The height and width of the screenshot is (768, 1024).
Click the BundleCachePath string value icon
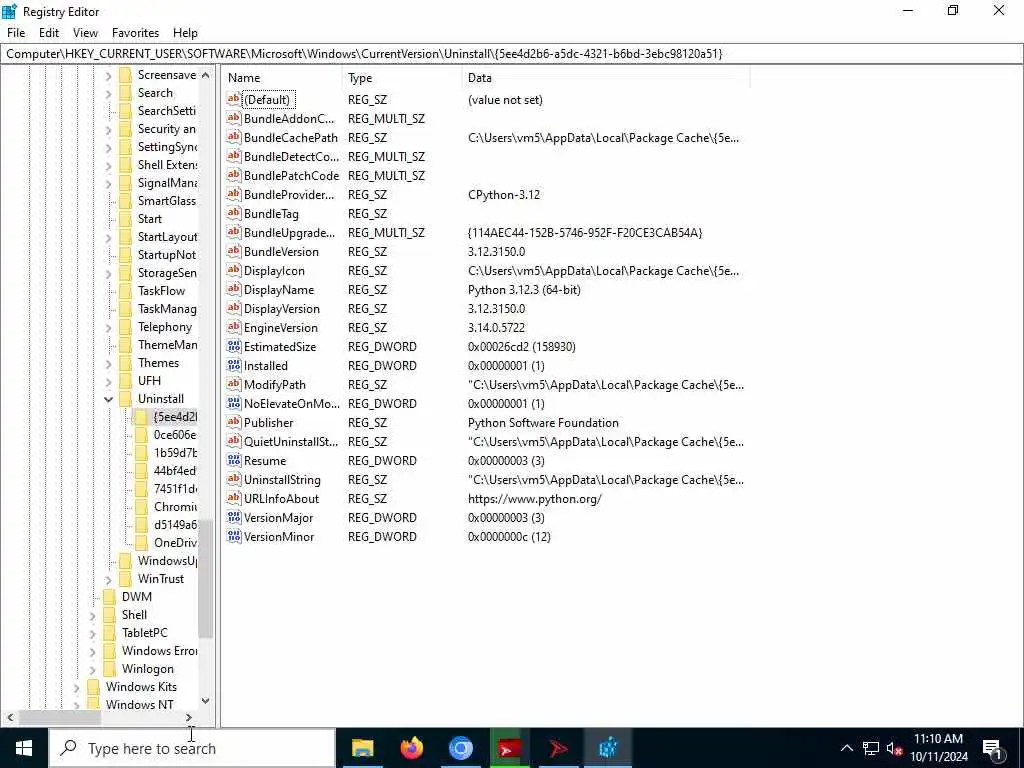234,137
